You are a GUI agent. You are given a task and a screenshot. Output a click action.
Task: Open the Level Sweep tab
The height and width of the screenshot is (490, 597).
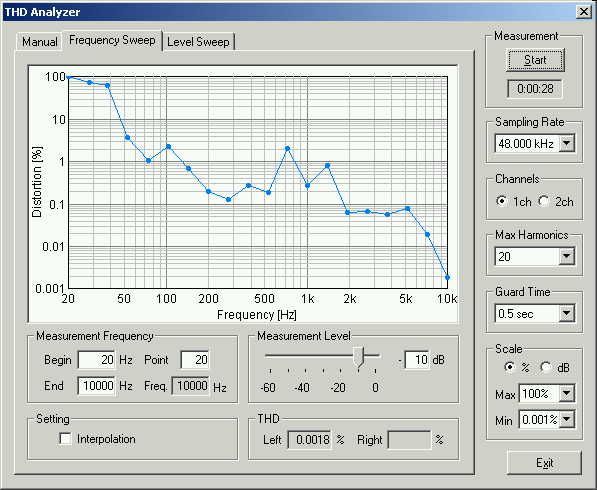click(198, 41)
